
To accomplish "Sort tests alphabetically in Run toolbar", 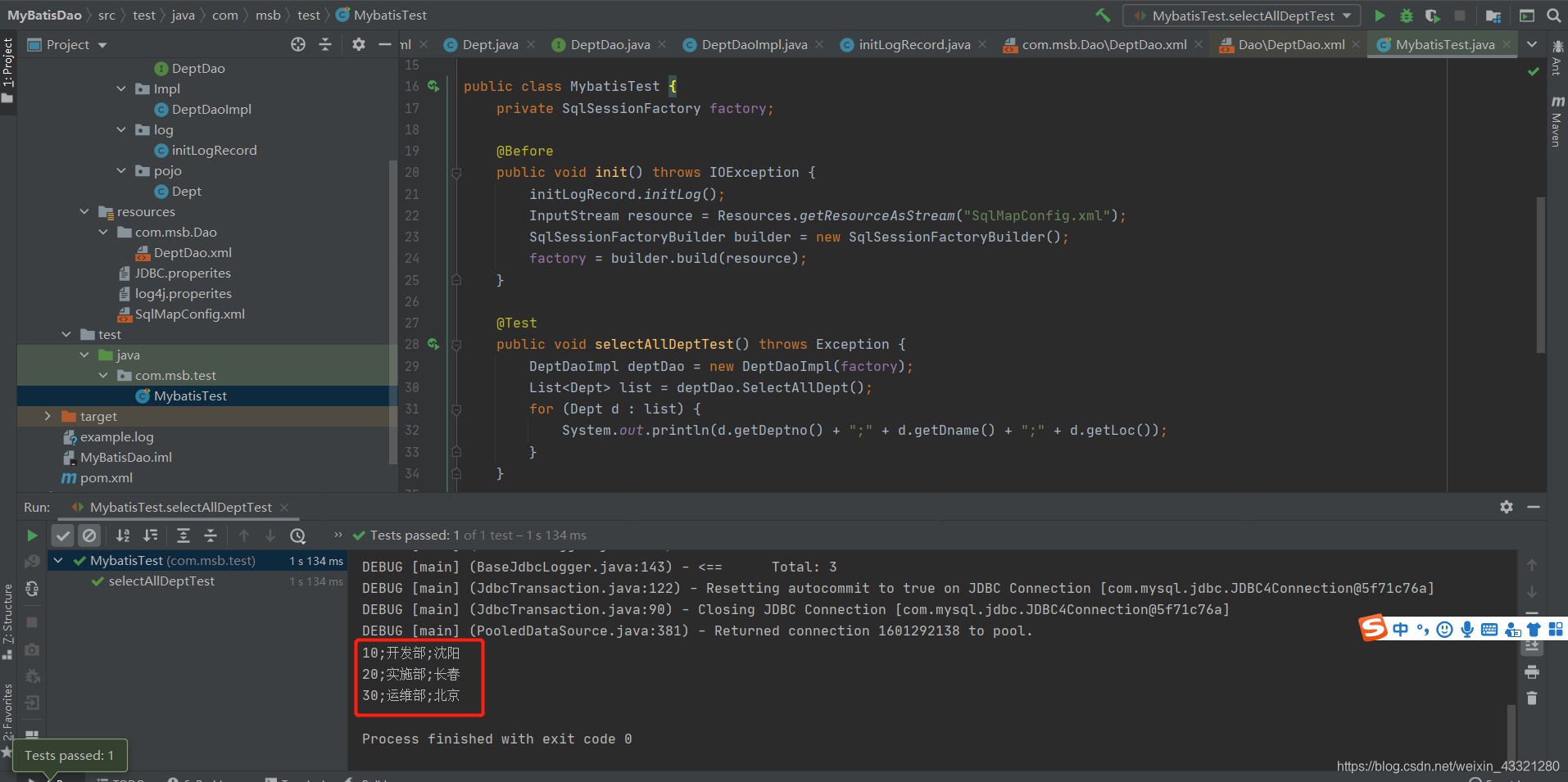I will 123,536.
